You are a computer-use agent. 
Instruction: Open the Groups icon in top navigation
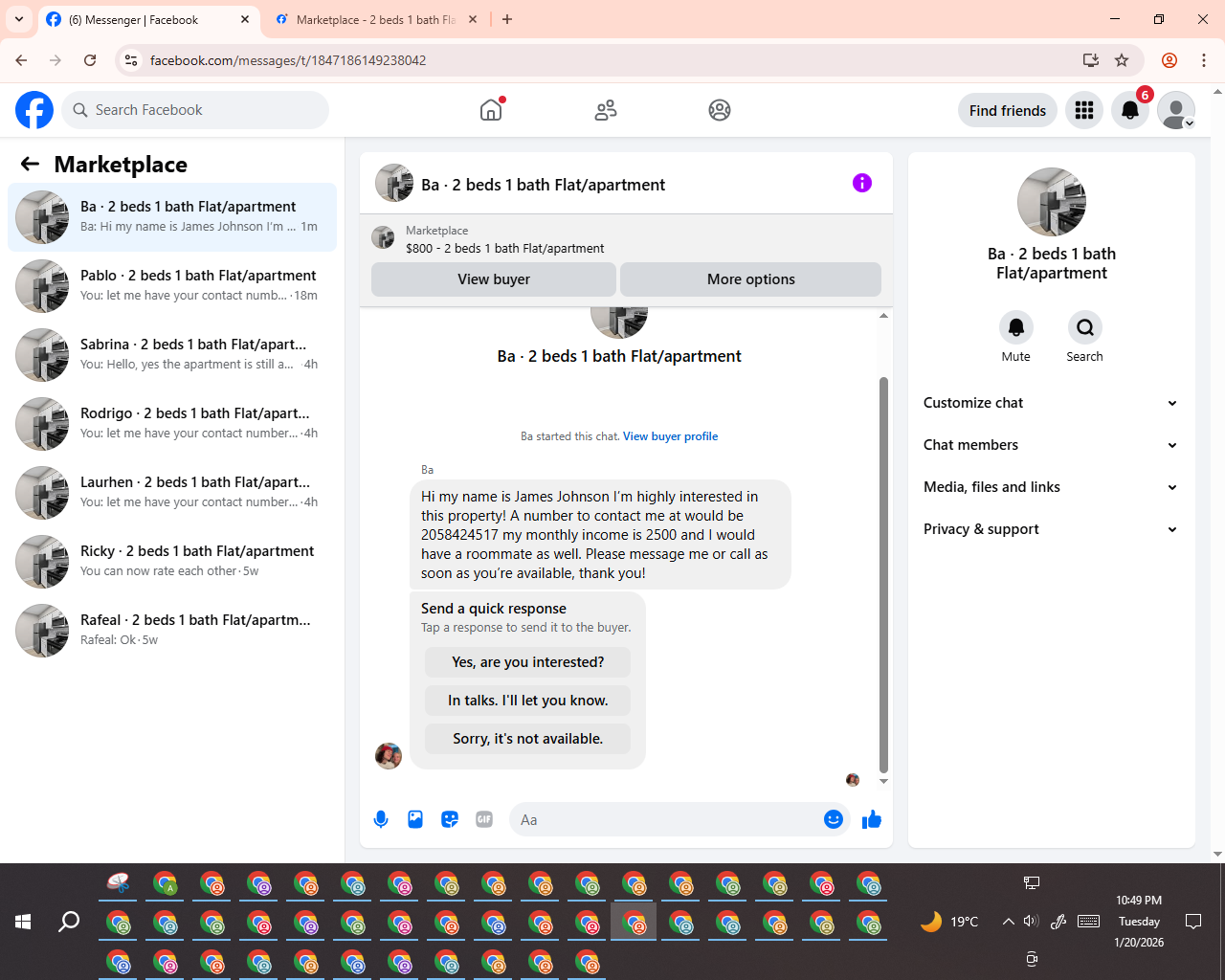[x=720, y=110]
